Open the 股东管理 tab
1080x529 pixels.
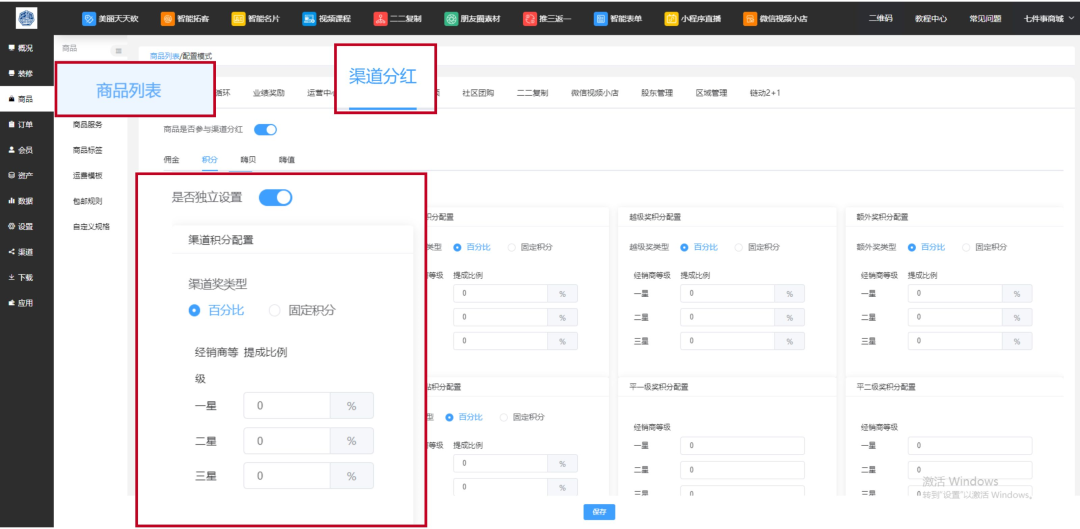[x=656, y=94]
